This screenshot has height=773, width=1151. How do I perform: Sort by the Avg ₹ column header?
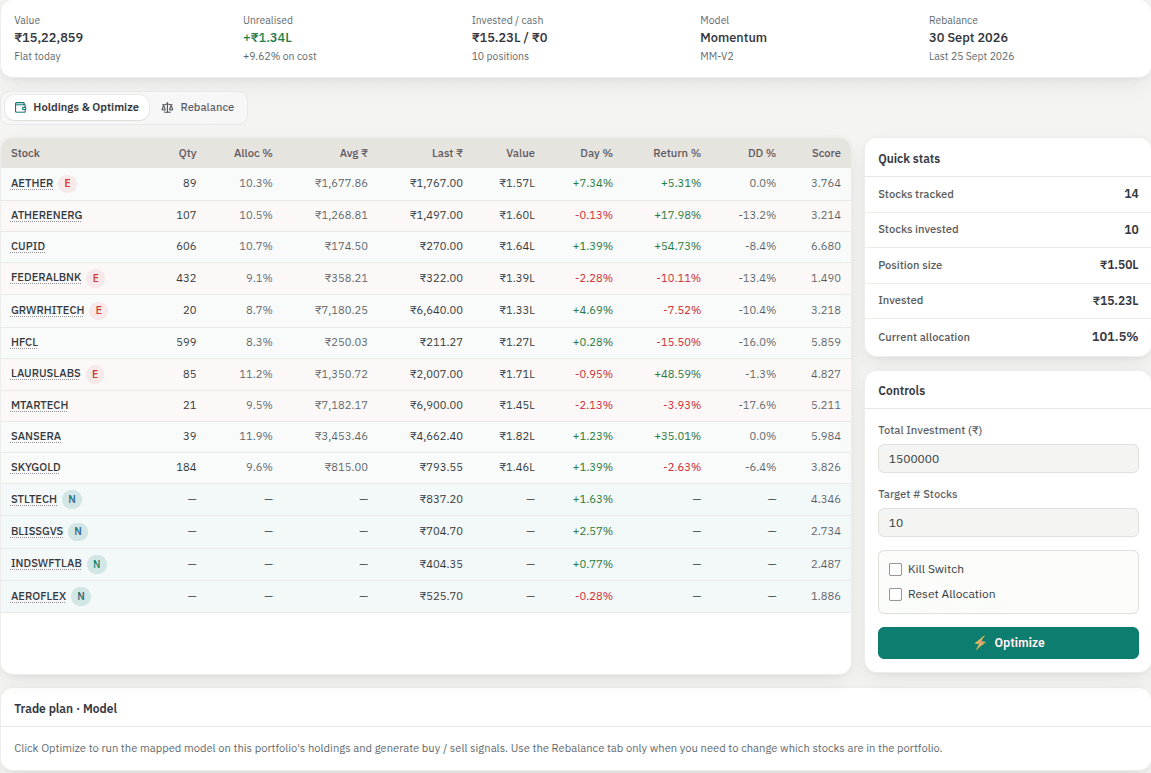click(x=354, y=153)
